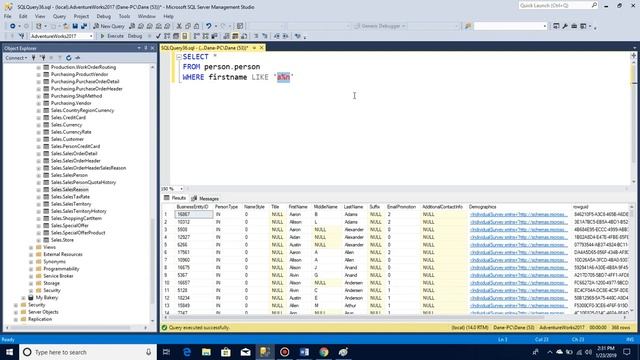Click the Windows Start button
Screen dimensions: 640x360
(9, 352)
